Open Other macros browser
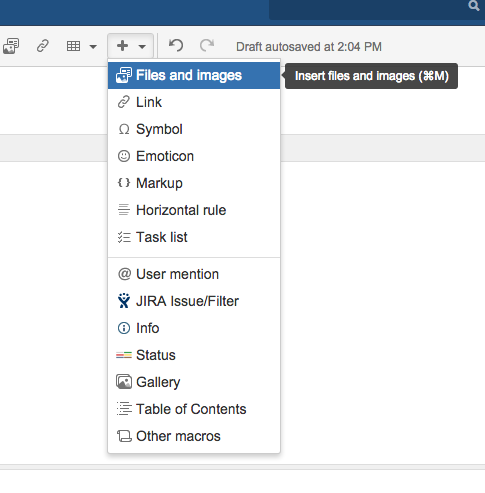The width and height of the screenshot is (485, 493). point(194,436)
